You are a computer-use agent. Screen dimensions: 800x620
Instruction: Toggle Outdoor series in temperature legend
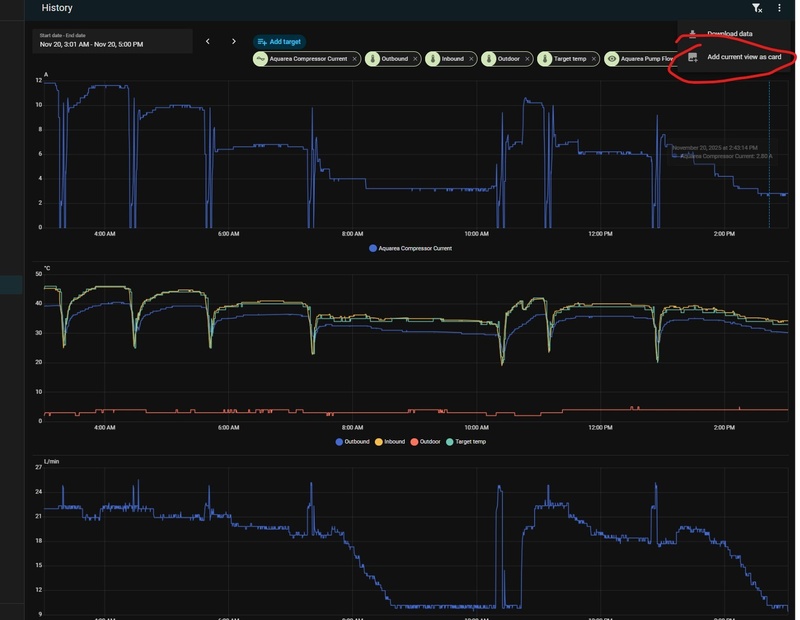click(426, 442)
